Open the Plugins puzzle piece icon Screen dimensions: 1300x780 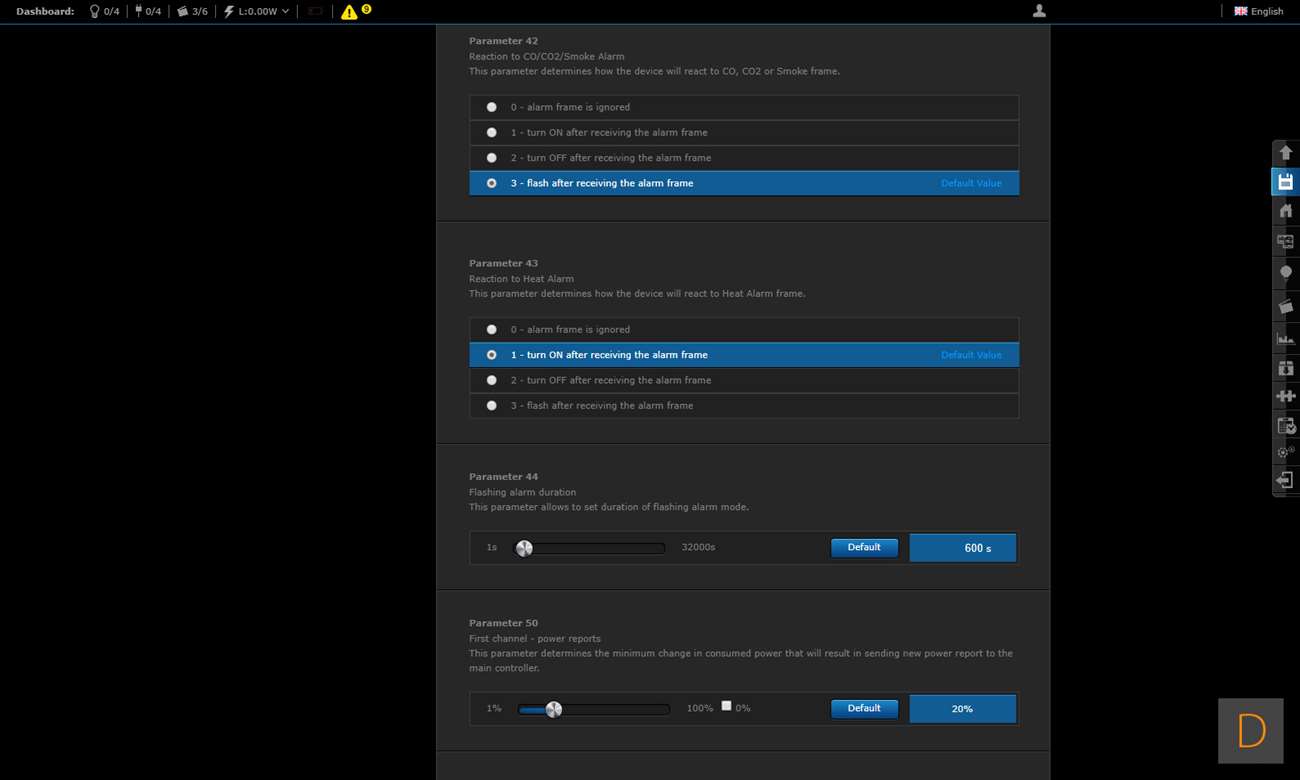[1285, 396]
